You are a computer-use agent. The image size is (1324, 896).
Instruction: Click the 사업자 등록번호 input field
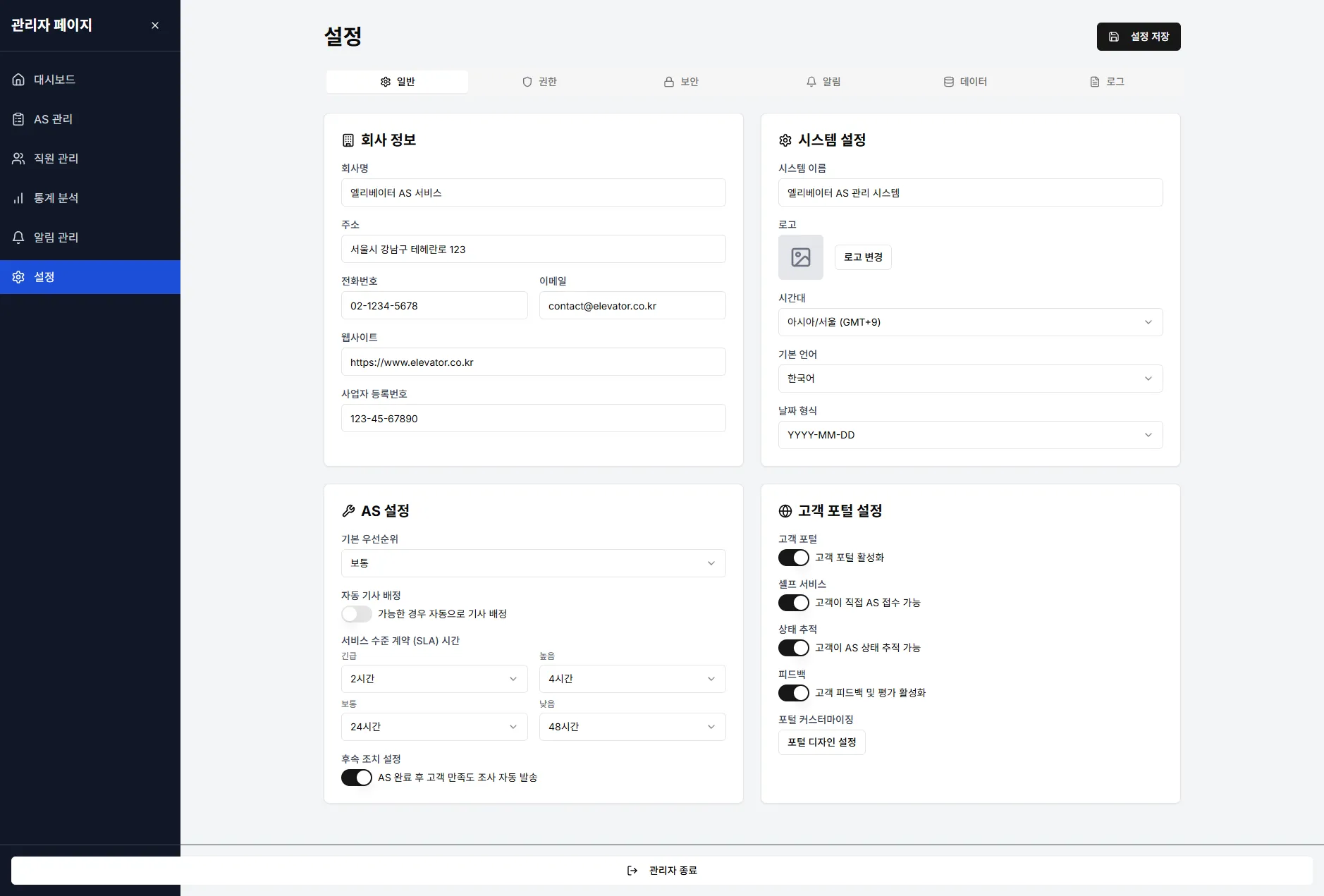click(x=534, y=418)
